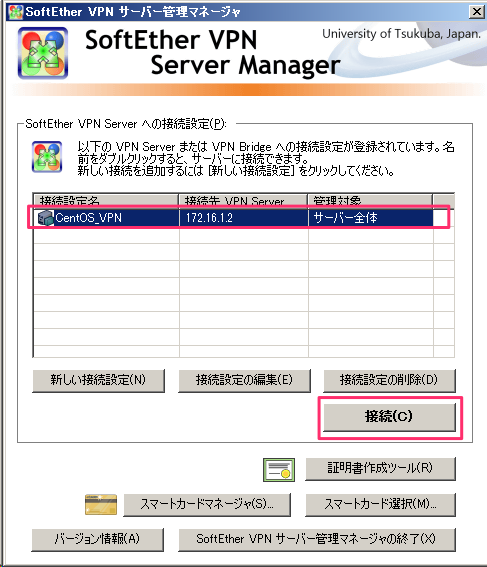Image resolution: width=487 pixels, height=567 pixels.
Task: Click the 接続設定の削除(D) button
Action: coord(389,380)
